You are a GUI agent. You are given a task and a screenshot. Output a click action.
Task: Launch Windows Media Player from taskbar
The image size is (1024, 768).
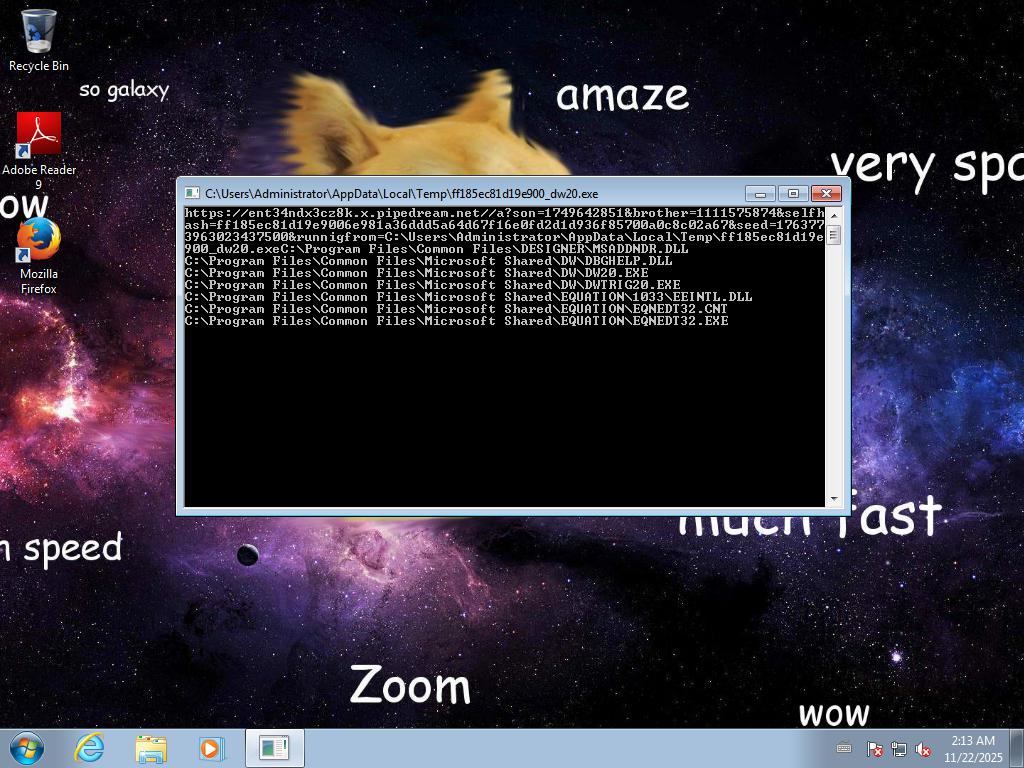pyautogui.click(x=212, y=748)
